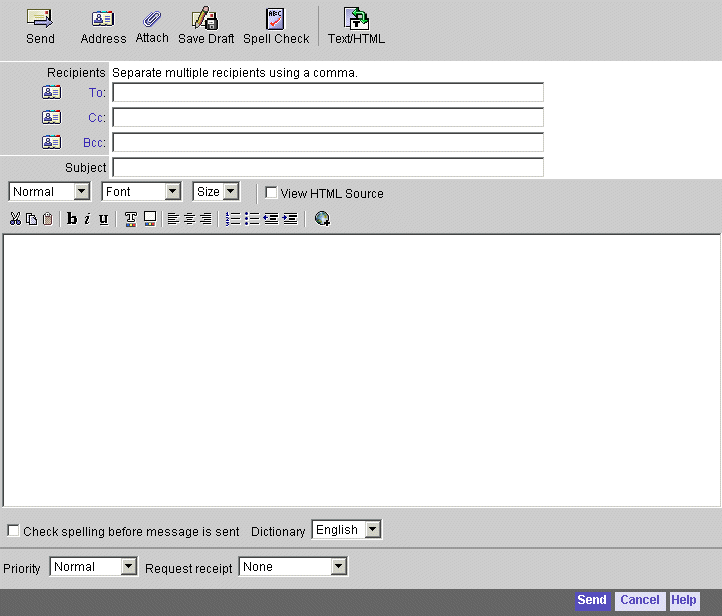Click the Send icon in the top toolbar
This screenshot has width=722, height=616.
coord(40,19)
